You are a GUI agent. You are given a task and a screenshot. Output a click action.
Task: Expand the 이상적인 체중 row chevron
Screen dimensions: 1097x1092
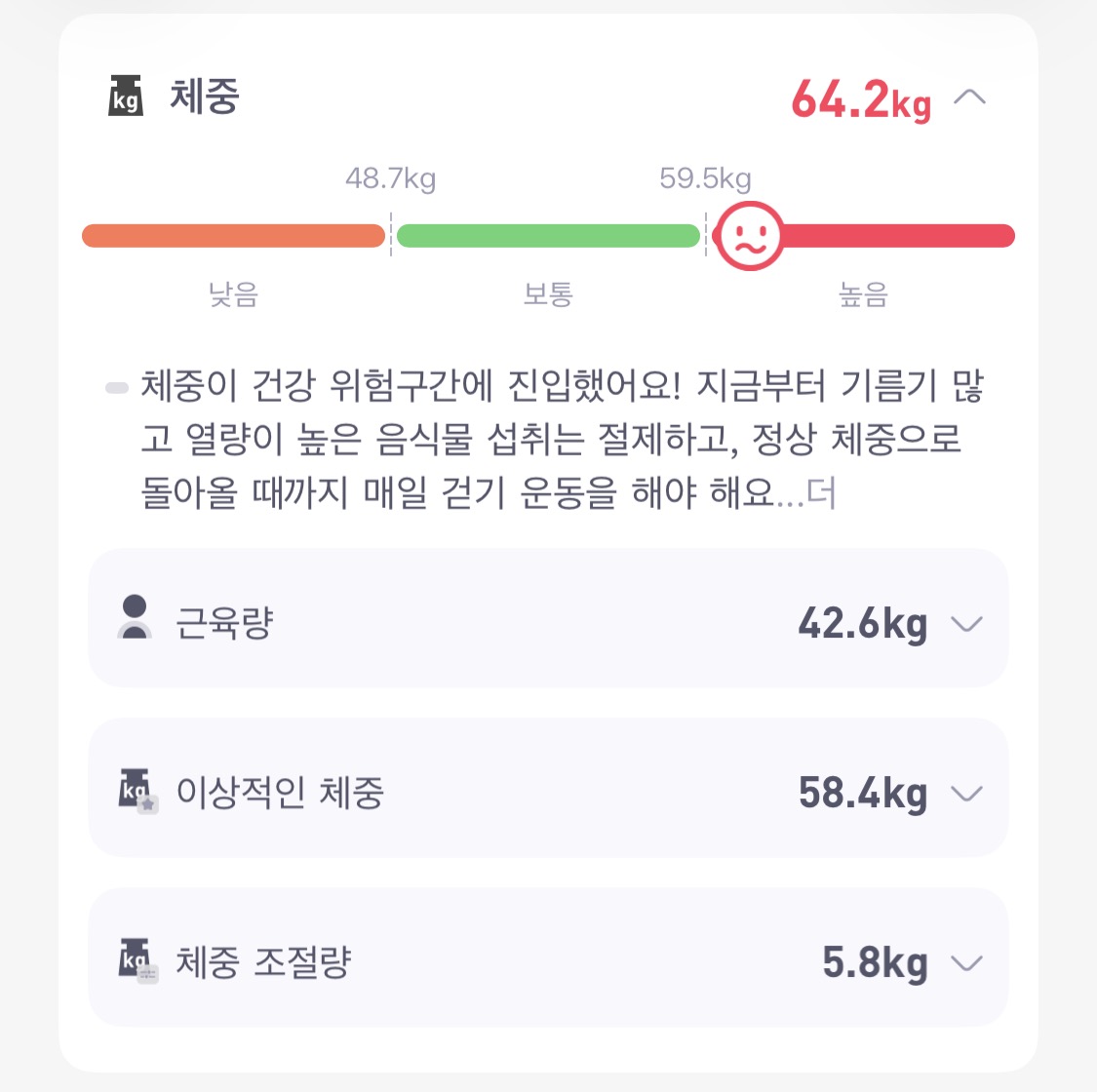click(x=967, y=794)
